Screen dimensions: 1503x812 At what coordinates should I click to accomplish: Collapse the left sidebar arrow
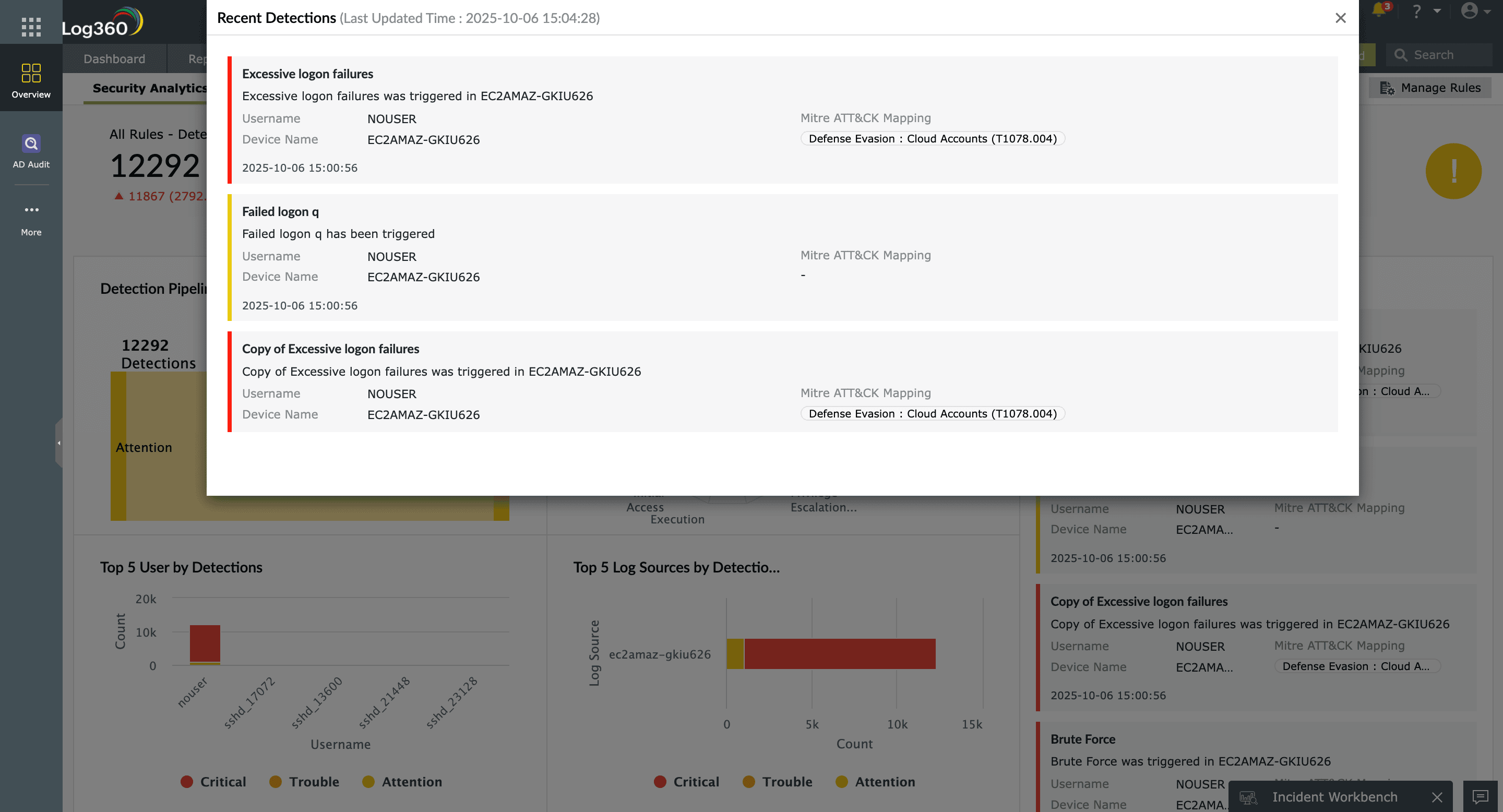pyautogui.click(x=58, y=444)
